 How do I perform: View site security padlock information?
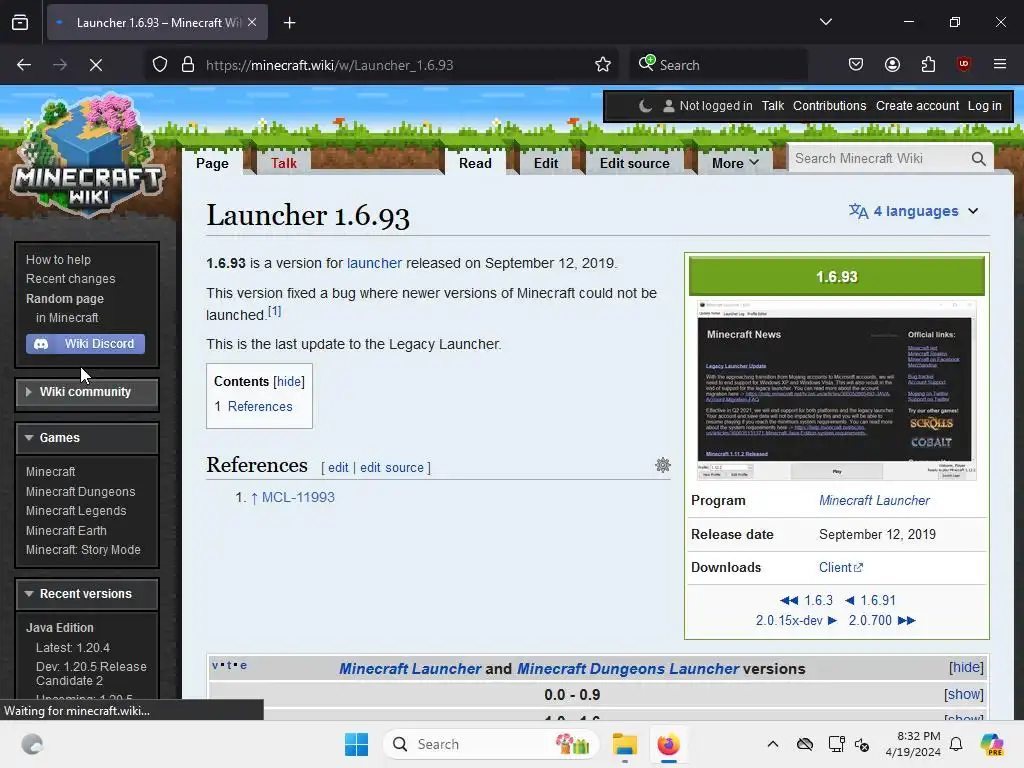[x=188, y=65]
